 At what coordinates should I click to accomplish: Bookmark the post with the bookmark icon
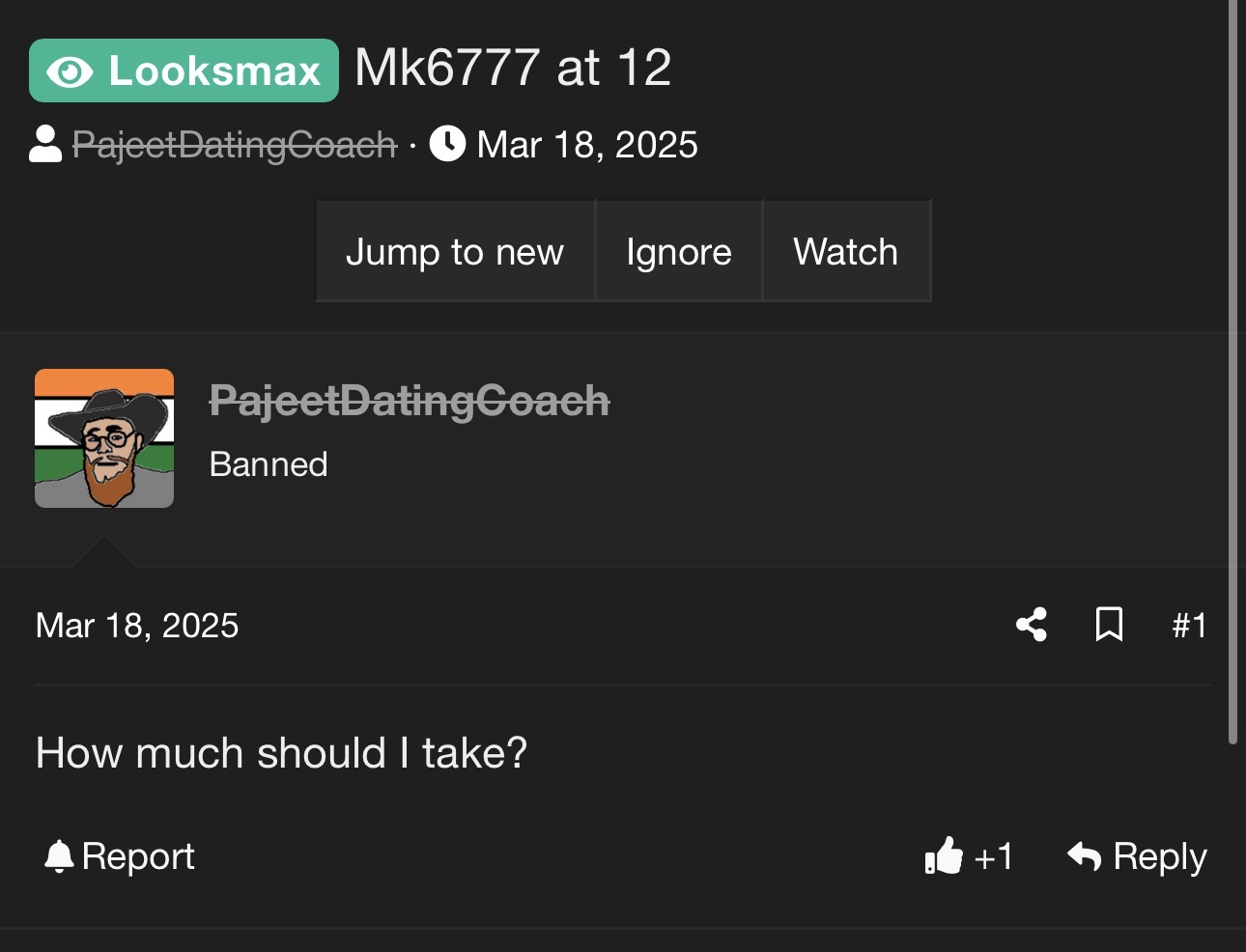tap(1109, 625)
